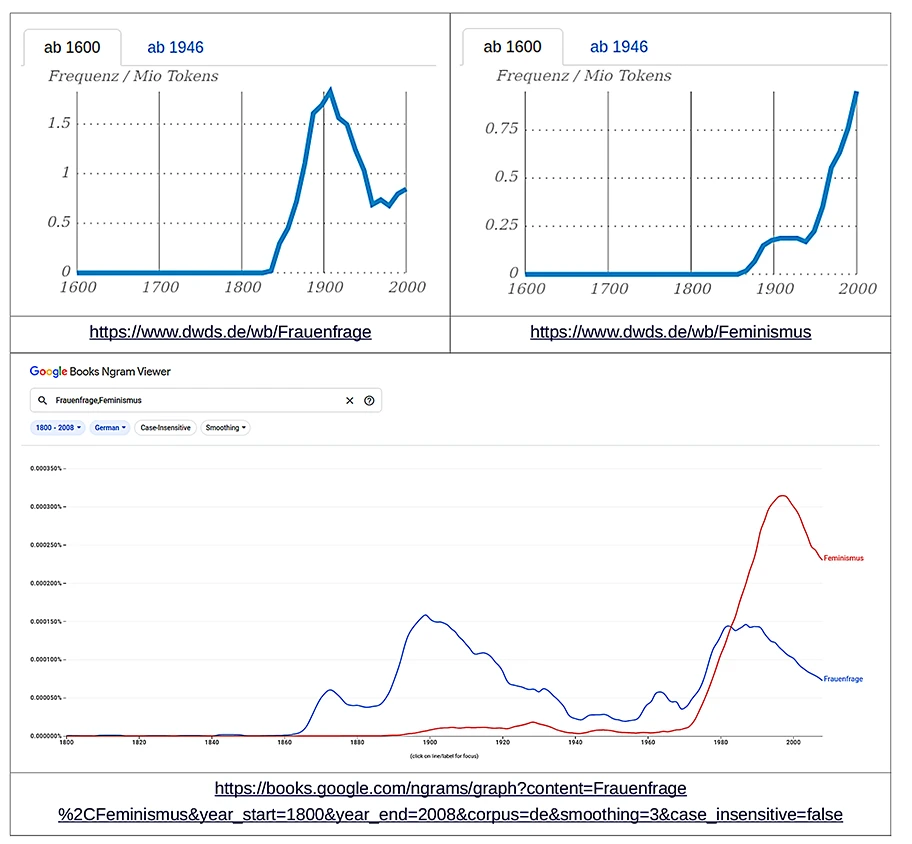Click into the Ngram search text field
Screen dimensions: 912x844
190,400
